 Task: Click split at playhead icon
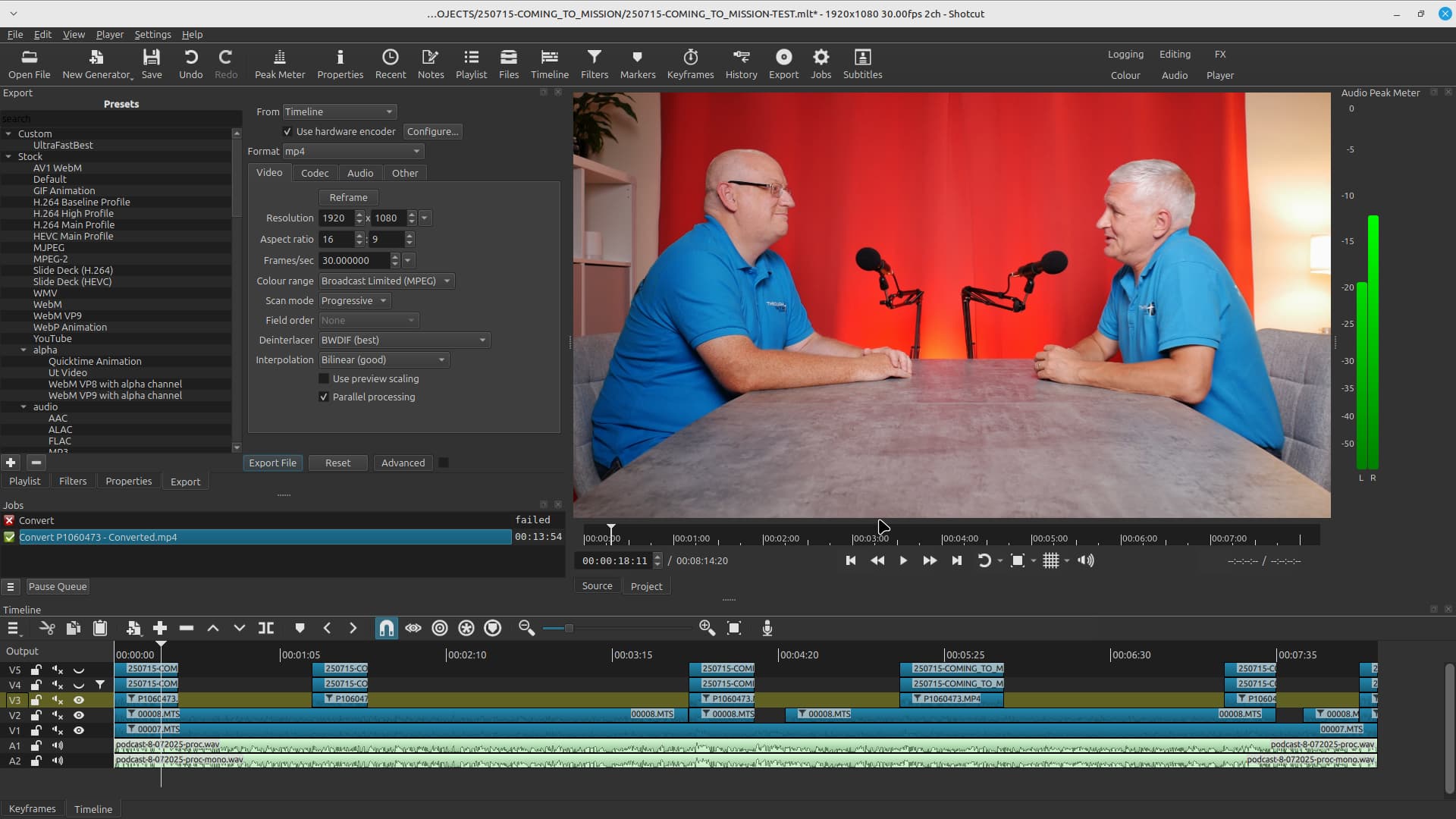266,628
